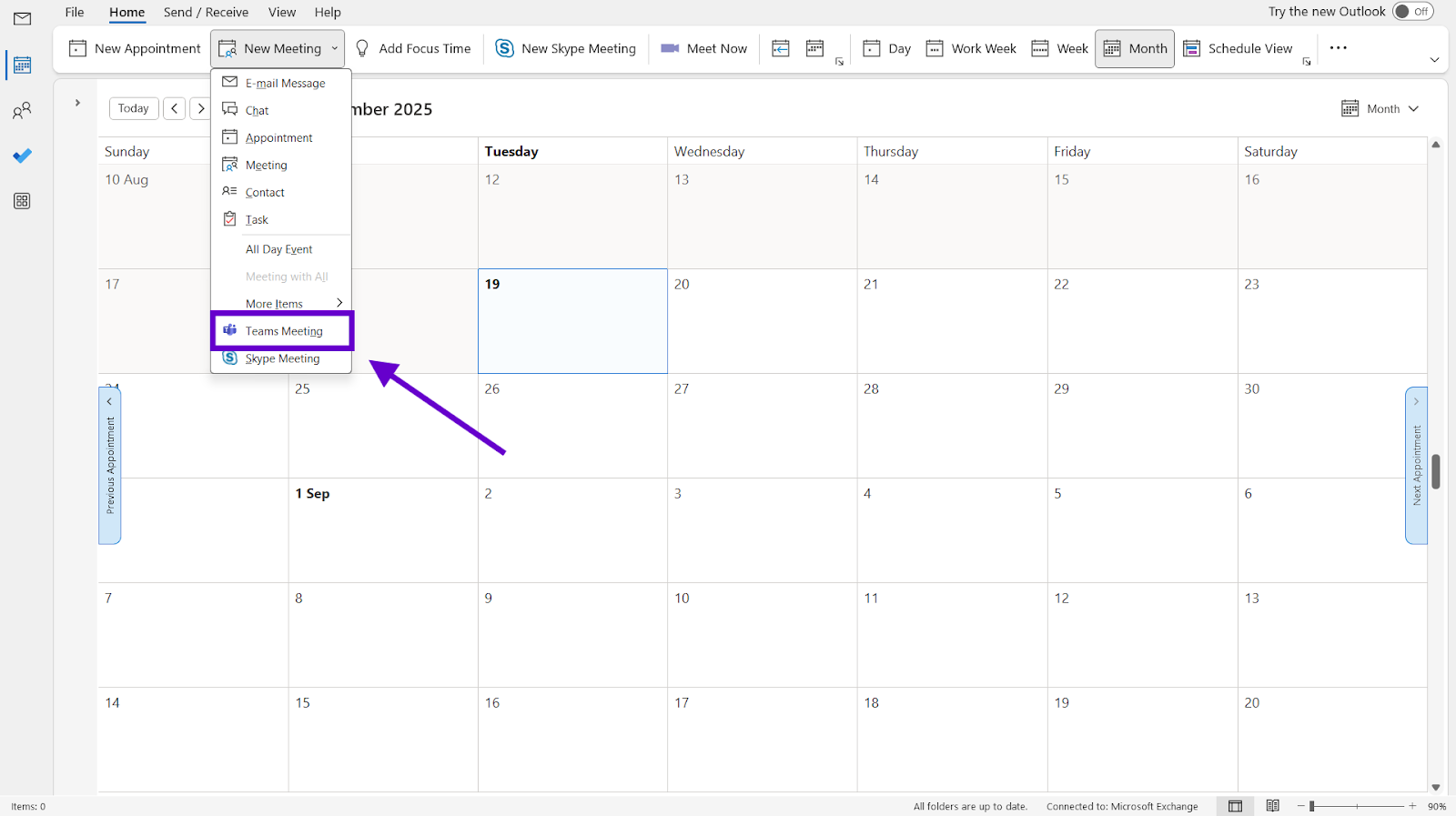The image size is (1456, 816).
Task: Select the 19 August day cell
Action: point(572,321)
